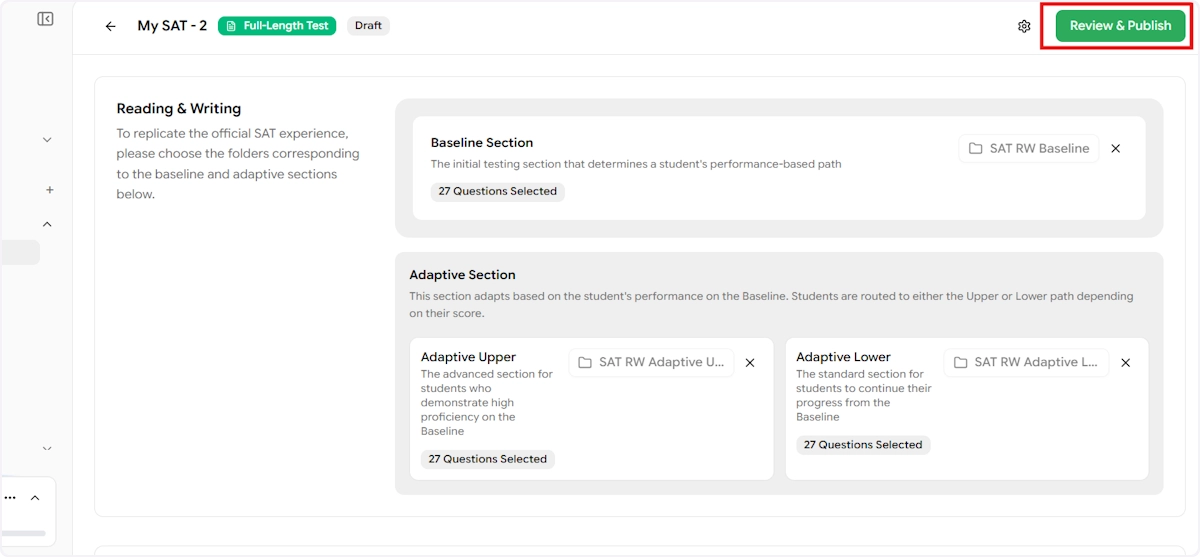
Task: Remove SAT RW Baseline folder selection
Action: point(1116,149)
